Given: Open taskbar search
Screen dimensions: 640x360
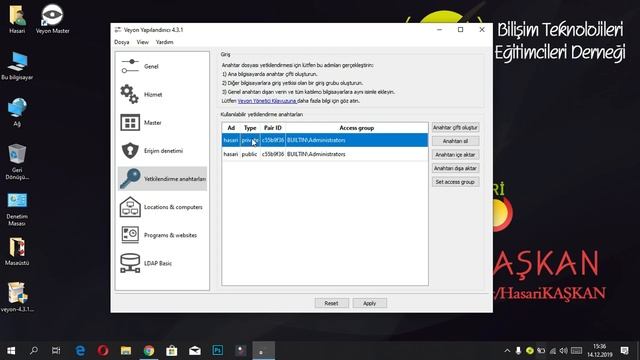Looking at the screenshot, I should (x=34, y=351).
